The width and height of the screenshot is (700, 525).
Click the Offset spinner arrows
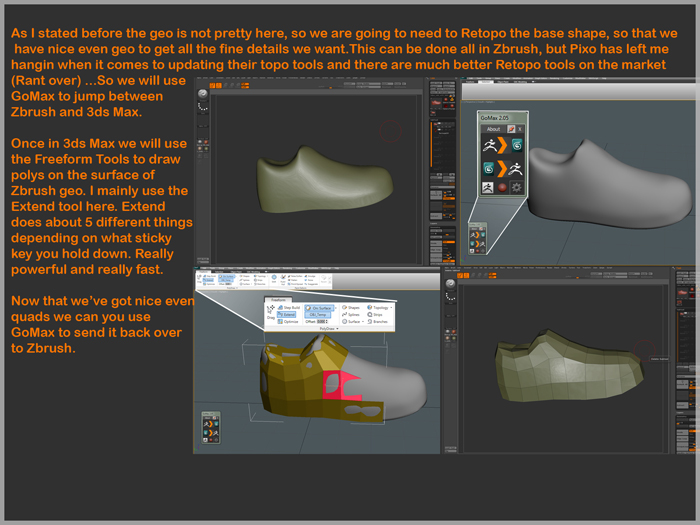point(327,321)
